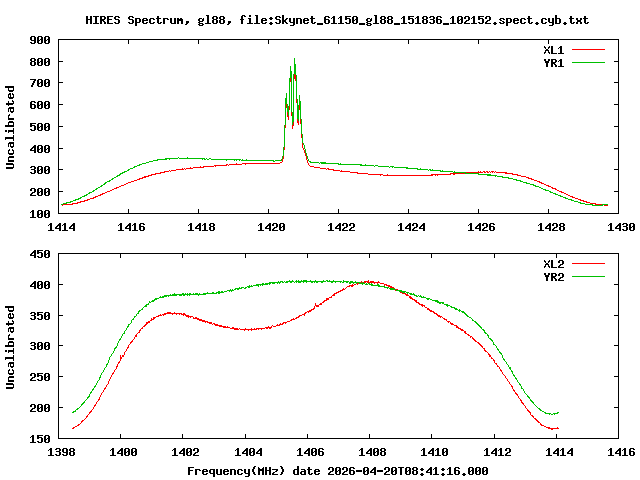Click the 1426 x-axis tick label

coord(481,227)
